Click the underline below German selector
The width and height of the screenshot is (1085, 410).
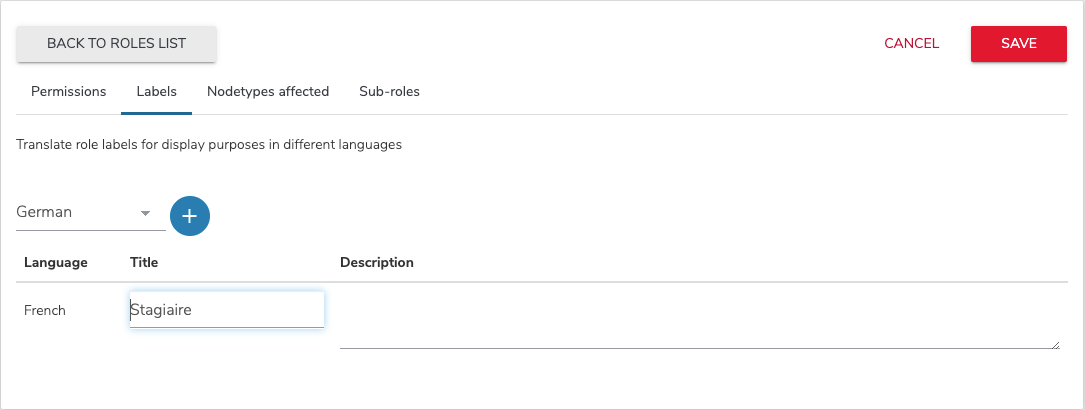(x=91, y=230)
